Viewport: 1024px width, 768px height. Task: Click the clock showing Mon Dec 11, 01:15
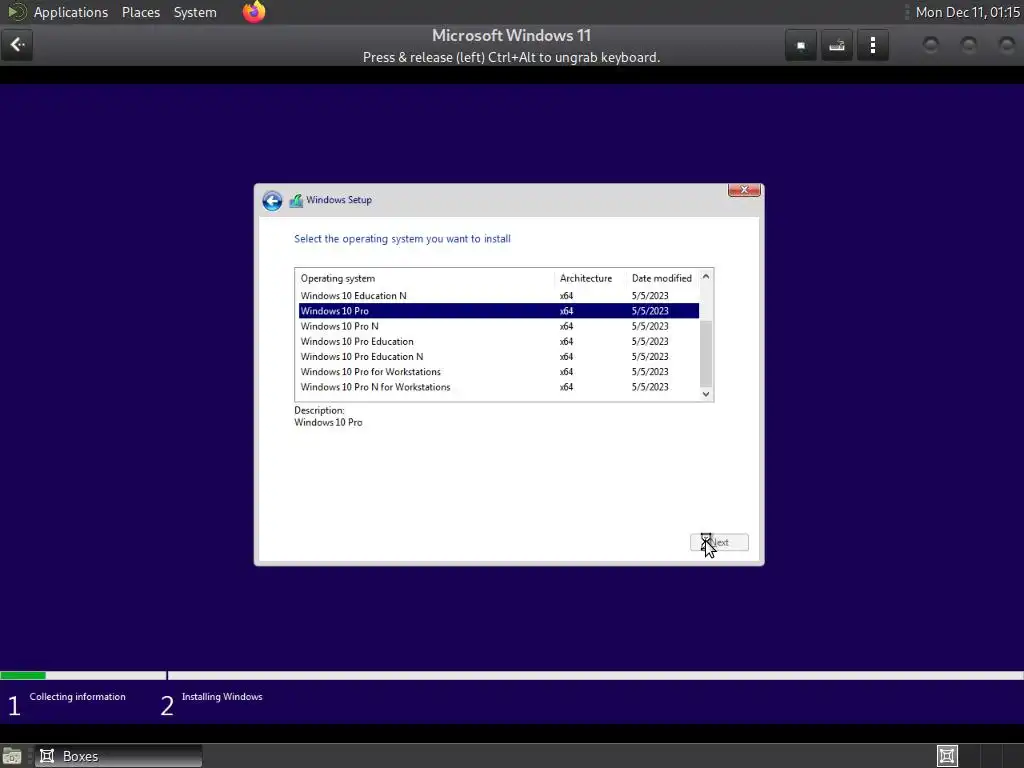pyautogui.click(x=967, y=12)
